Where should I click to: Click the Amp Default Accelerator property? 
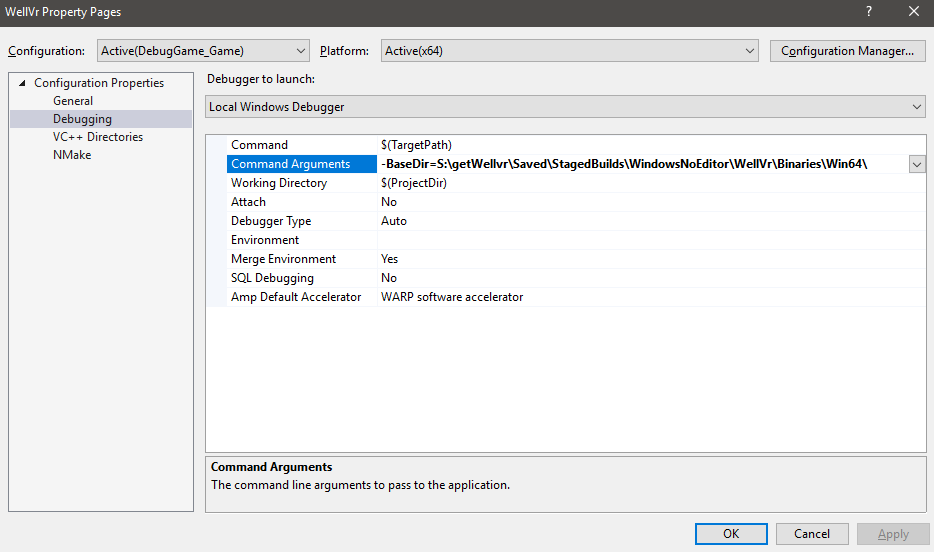tap(295, 297)
